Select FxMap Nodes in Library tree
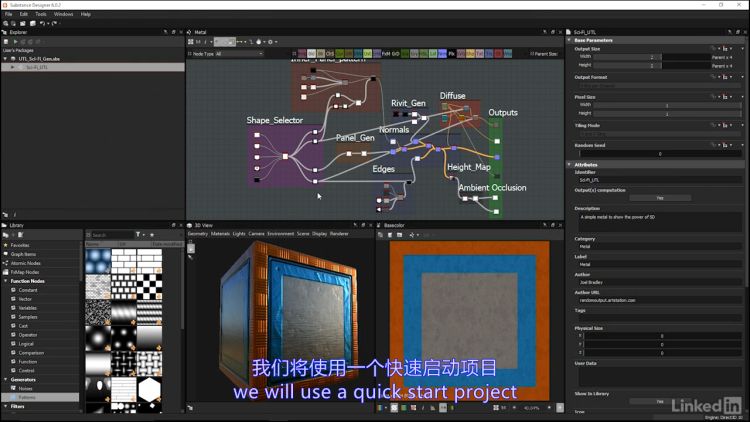This screenshot has width=750, height=422. click(x=25, y=272)
